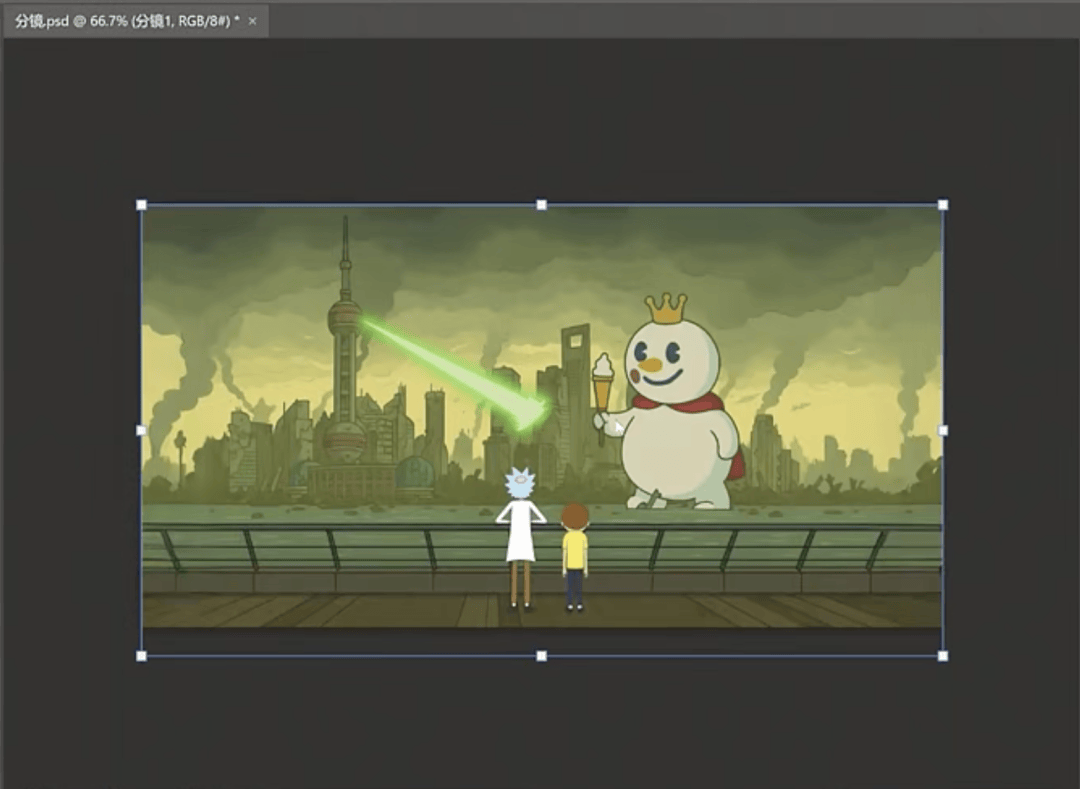Click Morty's yellow shirt

(x=574, y=550)
